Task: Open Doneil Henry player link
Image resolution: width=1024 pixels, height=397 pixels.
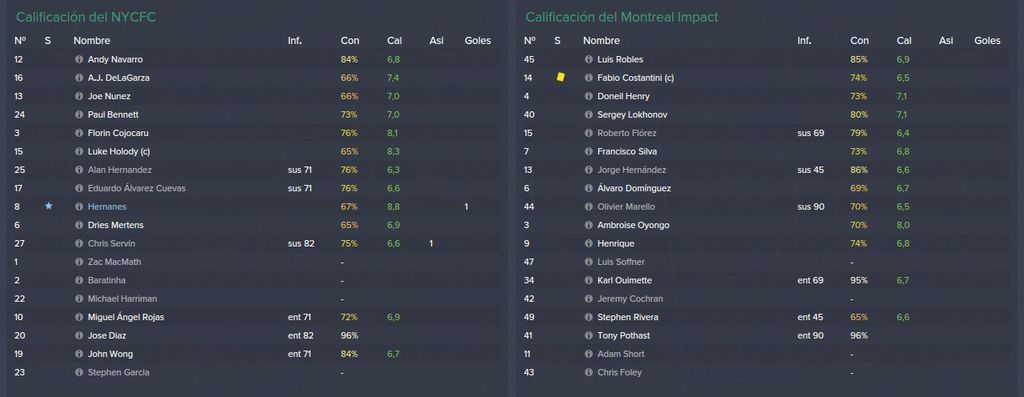Action: coord(624,96)
